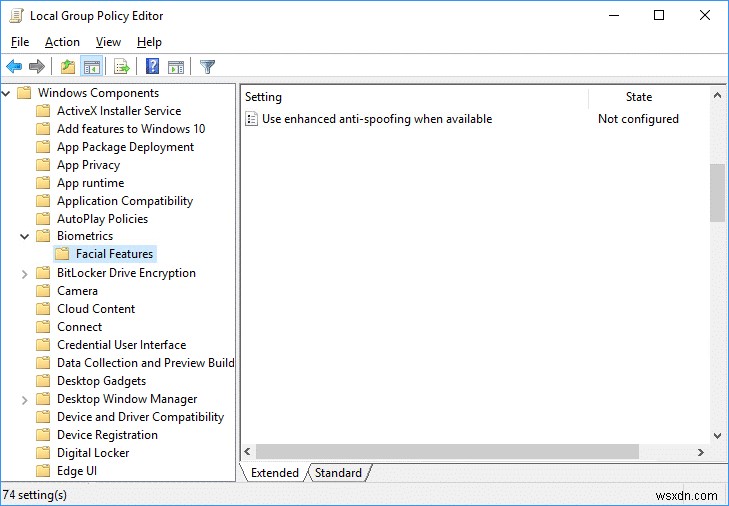The width and height of the screenshot is (729, 506).
Task: Select Data Collection and Preview Build folder
Action: tap(146, 363)
